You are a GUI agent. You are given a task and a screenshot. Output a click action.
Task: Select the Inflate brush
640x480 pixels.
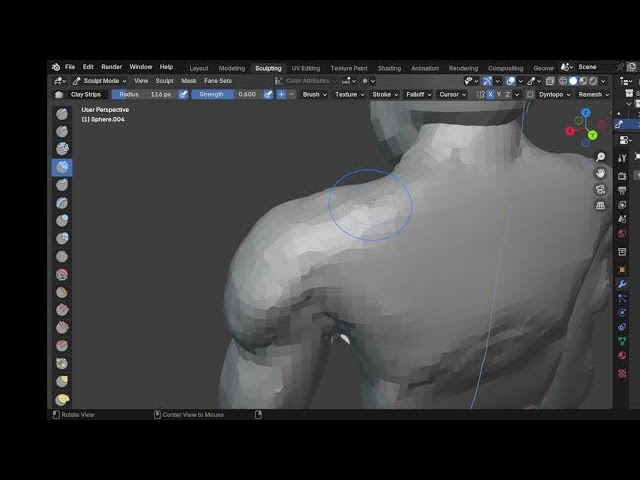click(62, 220)
